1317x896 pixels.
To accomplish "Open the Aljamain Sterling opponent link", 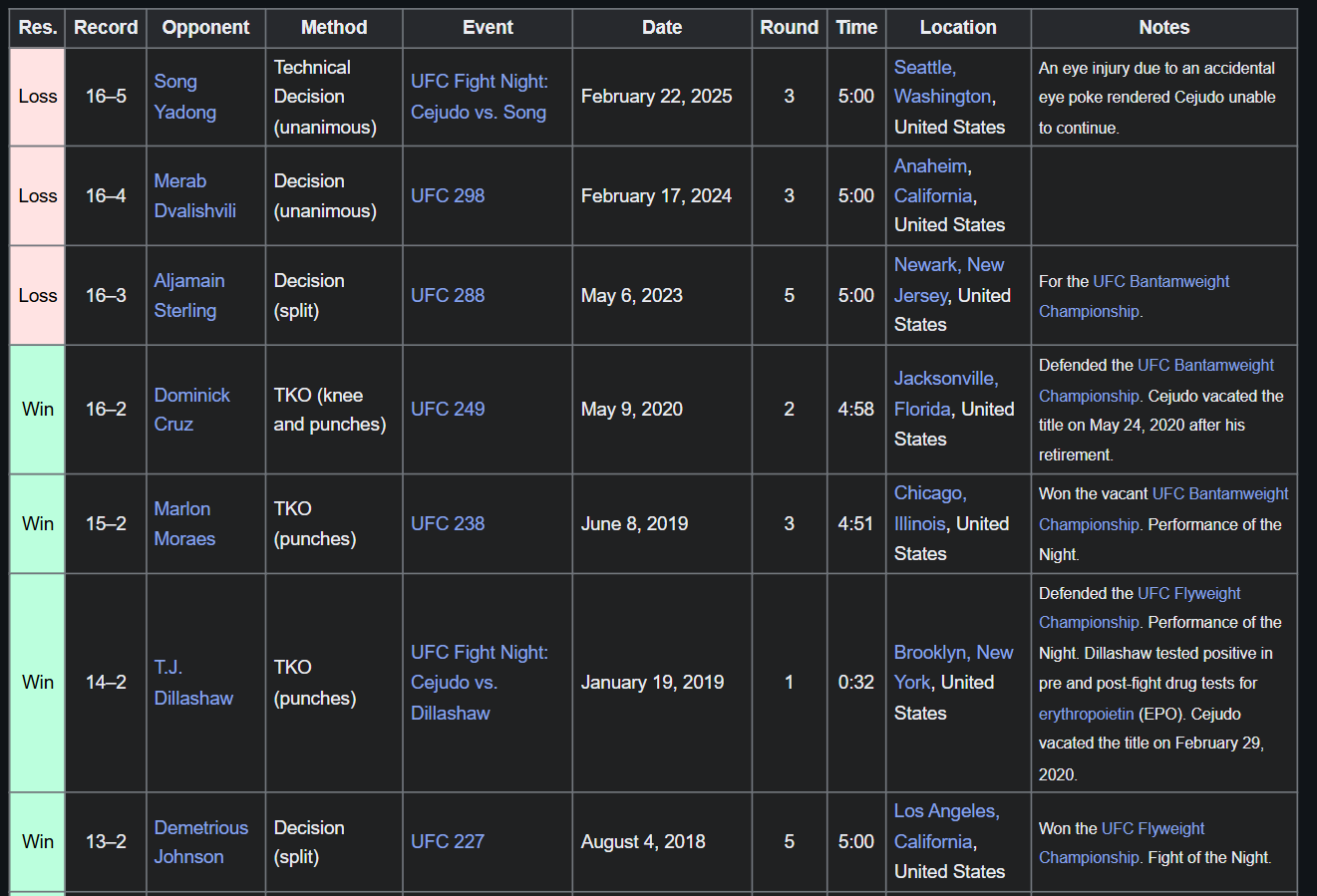I will tap(188, 295).
